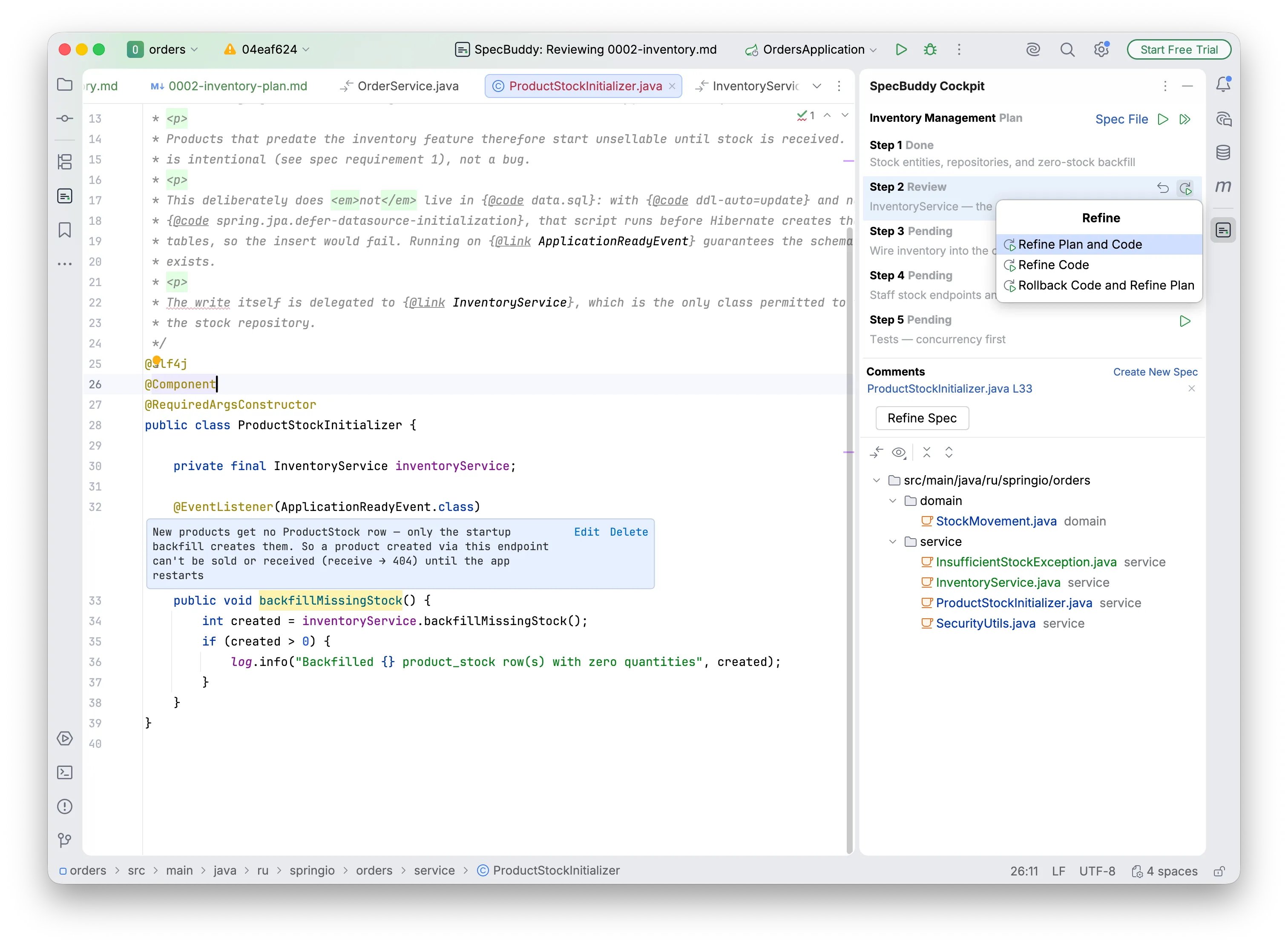Screen dimensions: 1288x947
Task: Open the Spec File link
Action: [x=1121, y=119]
